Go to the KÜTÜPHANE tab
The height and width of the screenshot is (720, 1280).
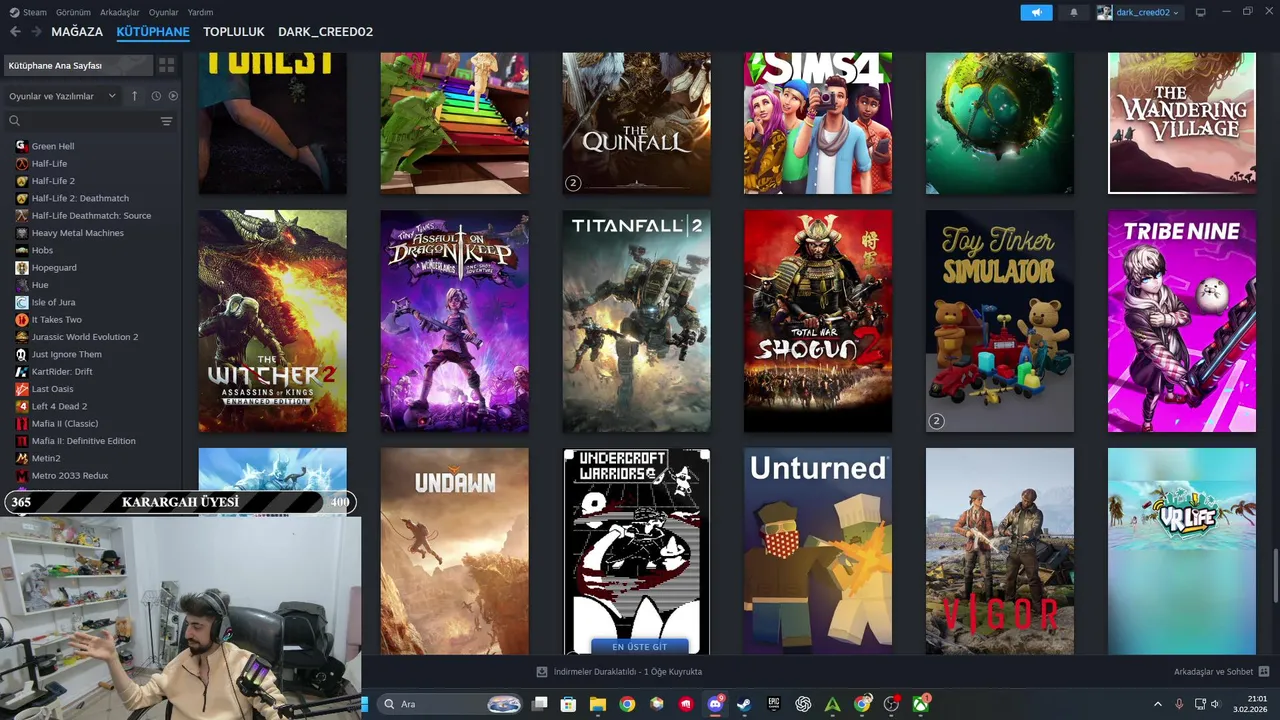153,32
